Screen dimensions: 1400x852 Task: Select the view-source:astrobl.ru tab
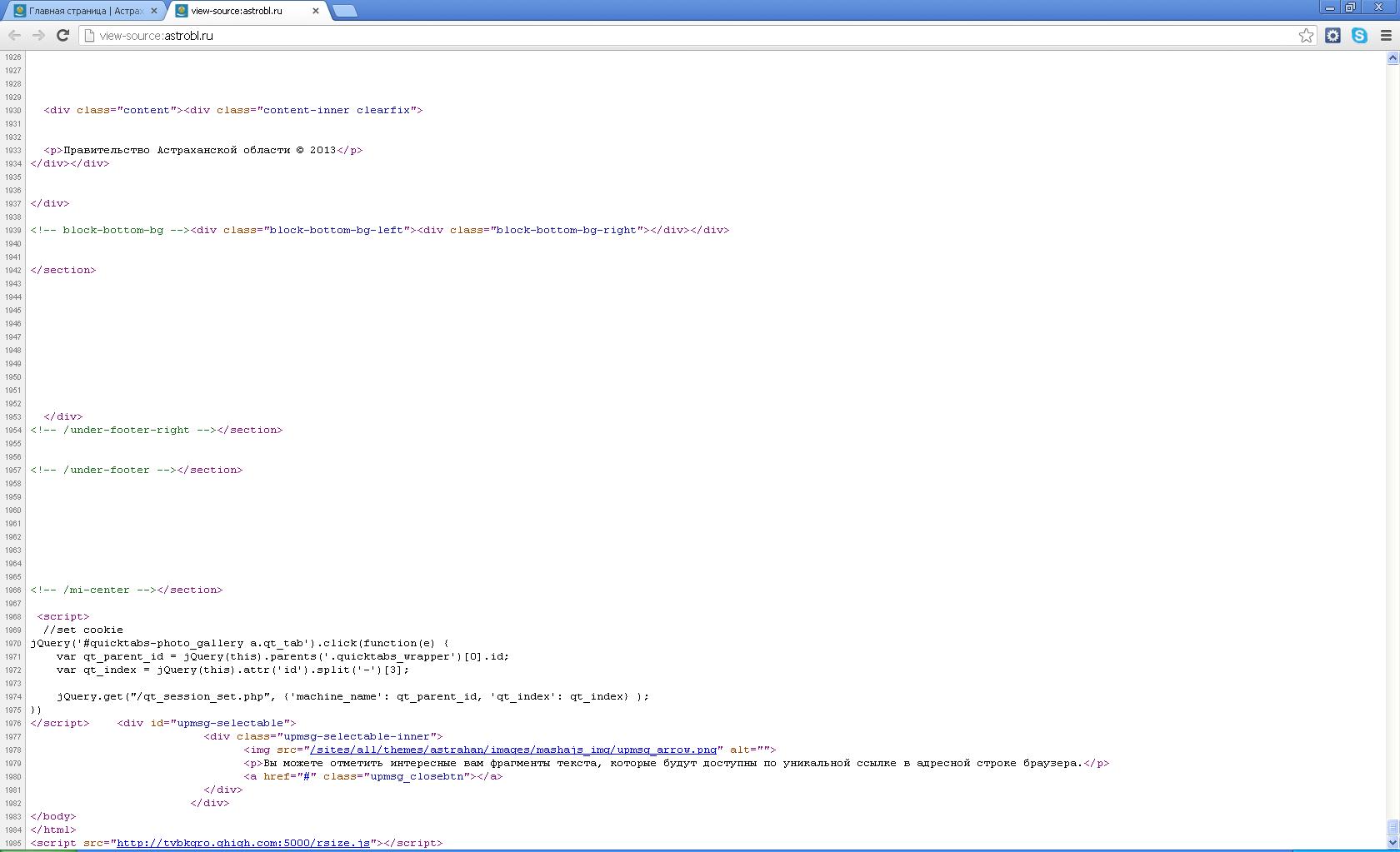(x=247, y=11)
